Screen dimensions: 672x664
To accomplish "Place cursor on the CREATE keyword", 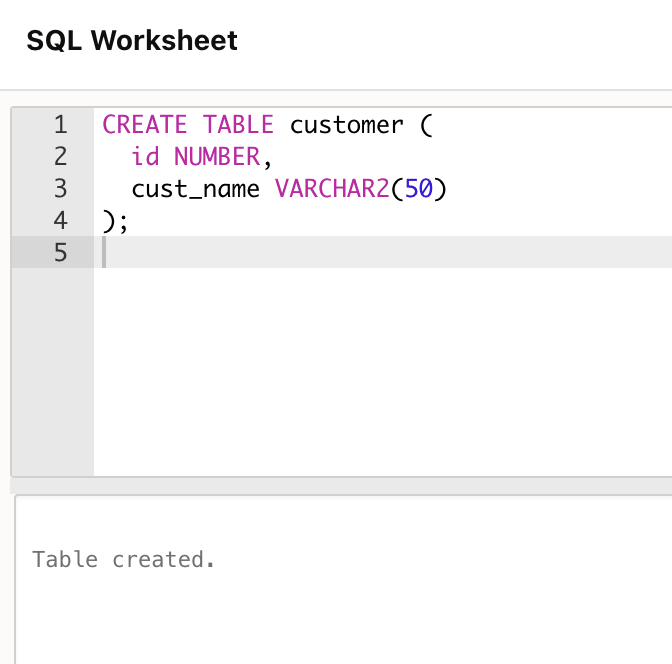I will [x=145, y=125].
